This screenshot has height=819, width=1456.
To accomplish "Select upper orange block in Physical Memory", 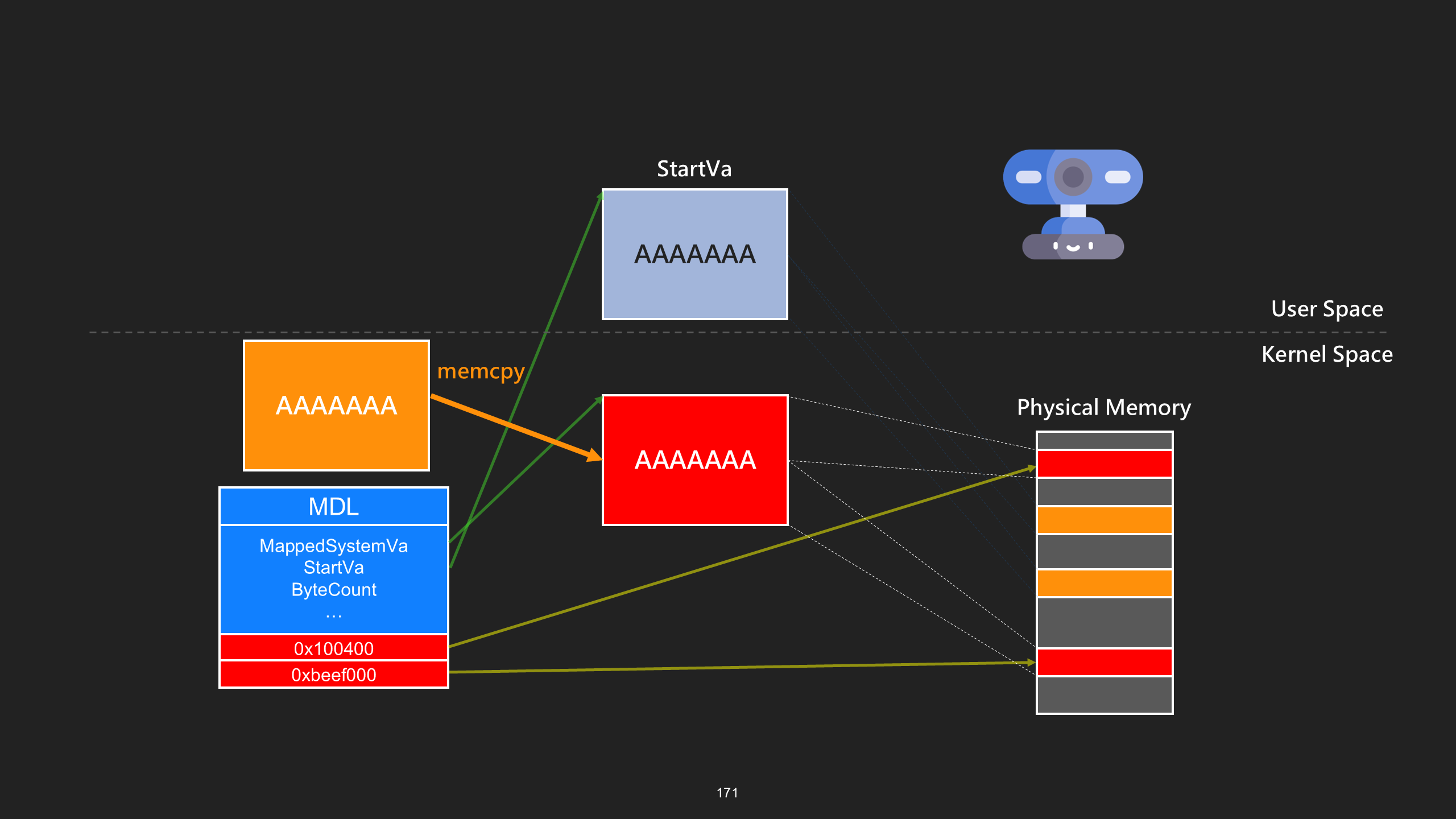I will 1105,520.
